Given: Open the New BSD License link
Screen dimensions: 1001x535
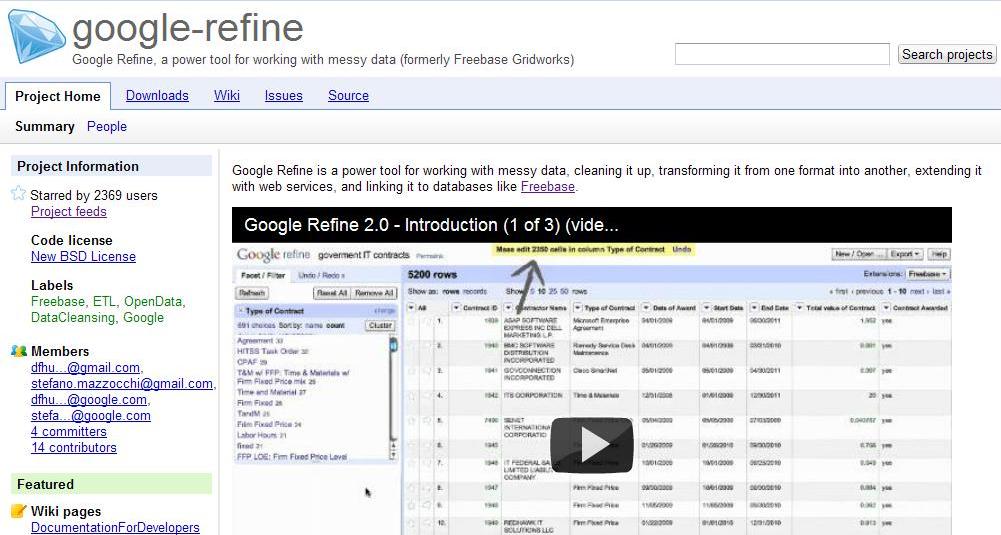Looking at the screenshot, I should 84,257.
